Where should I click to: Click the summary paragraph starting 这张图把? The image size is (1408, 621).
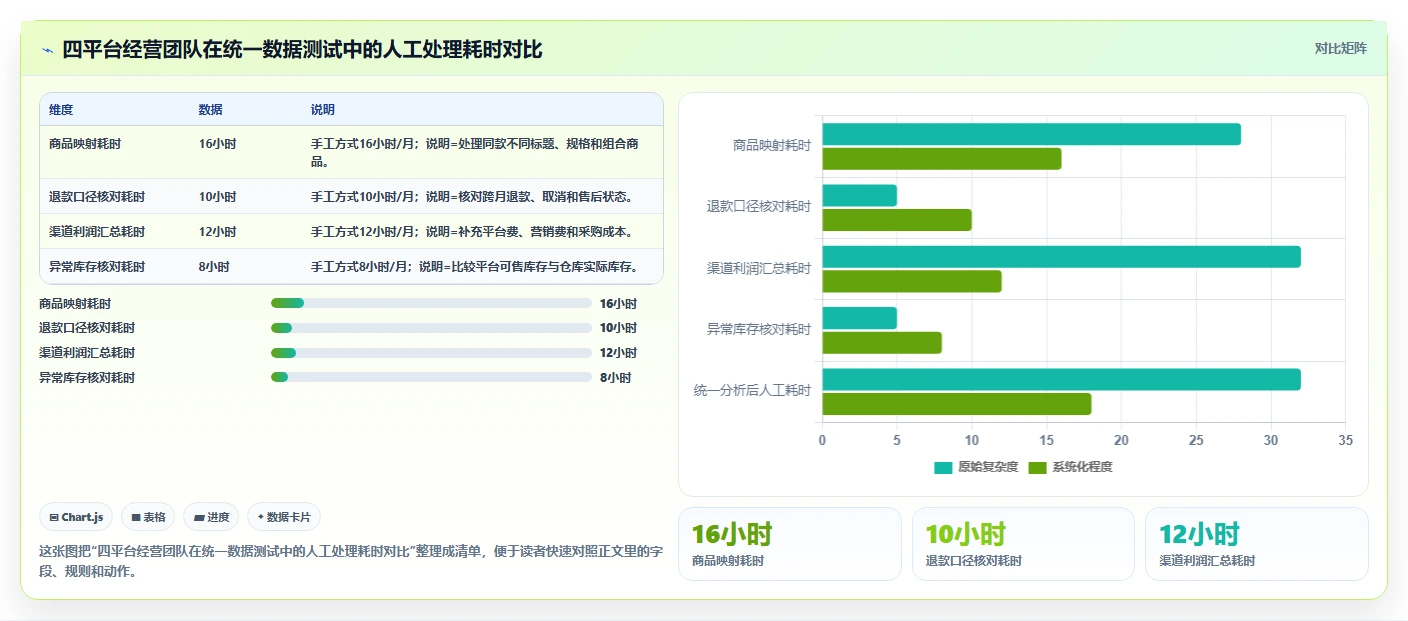click(x=351, y=562)
